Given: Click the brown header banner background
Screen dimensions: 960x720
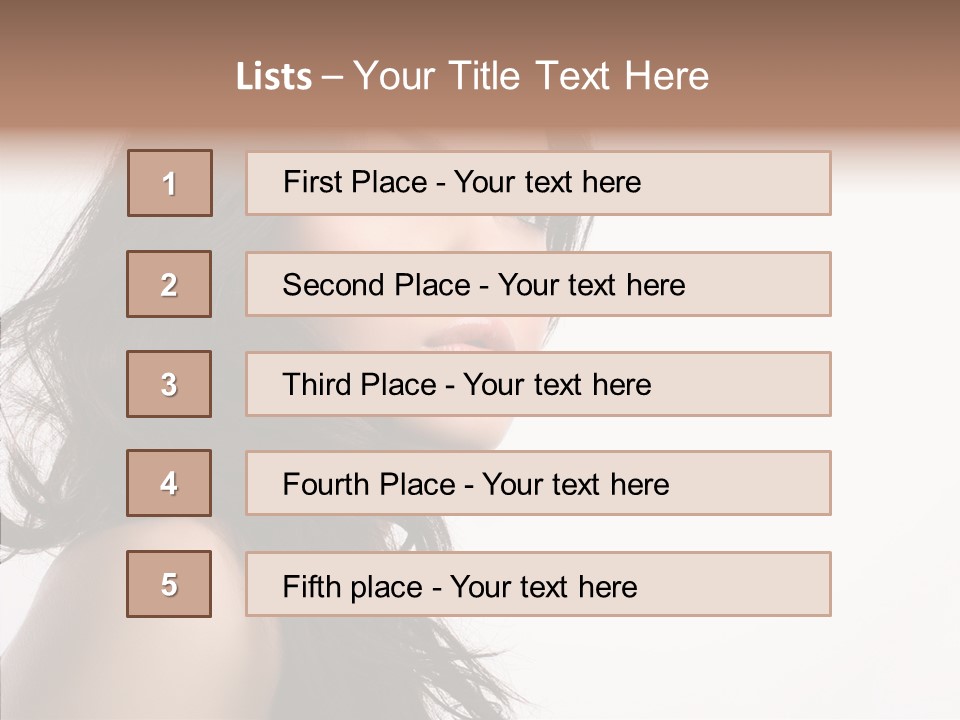Looking at the screenshot, I should coord(827,61).
